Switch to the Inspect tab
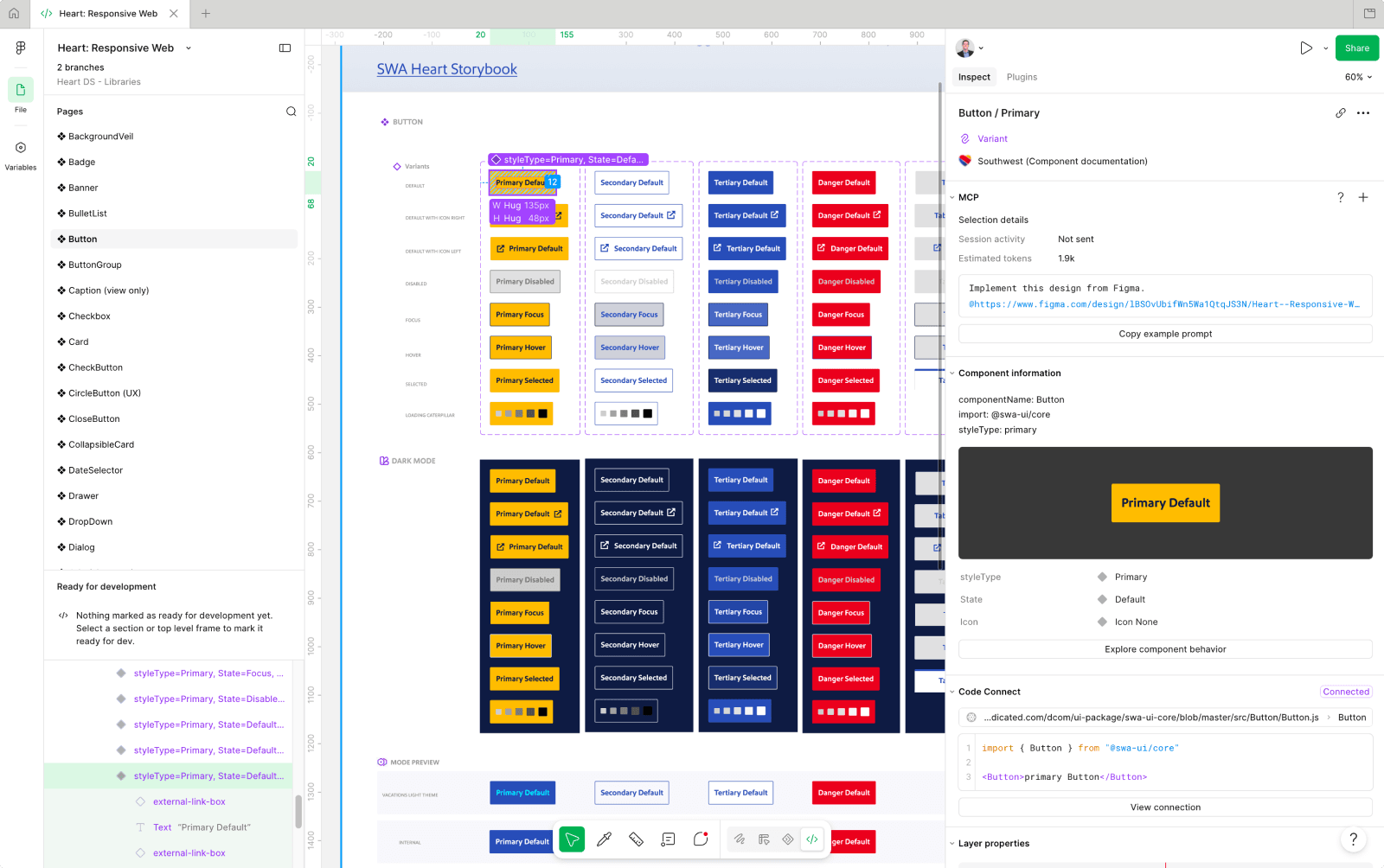Screen dimensions: 1384x868 pos(974,77)
